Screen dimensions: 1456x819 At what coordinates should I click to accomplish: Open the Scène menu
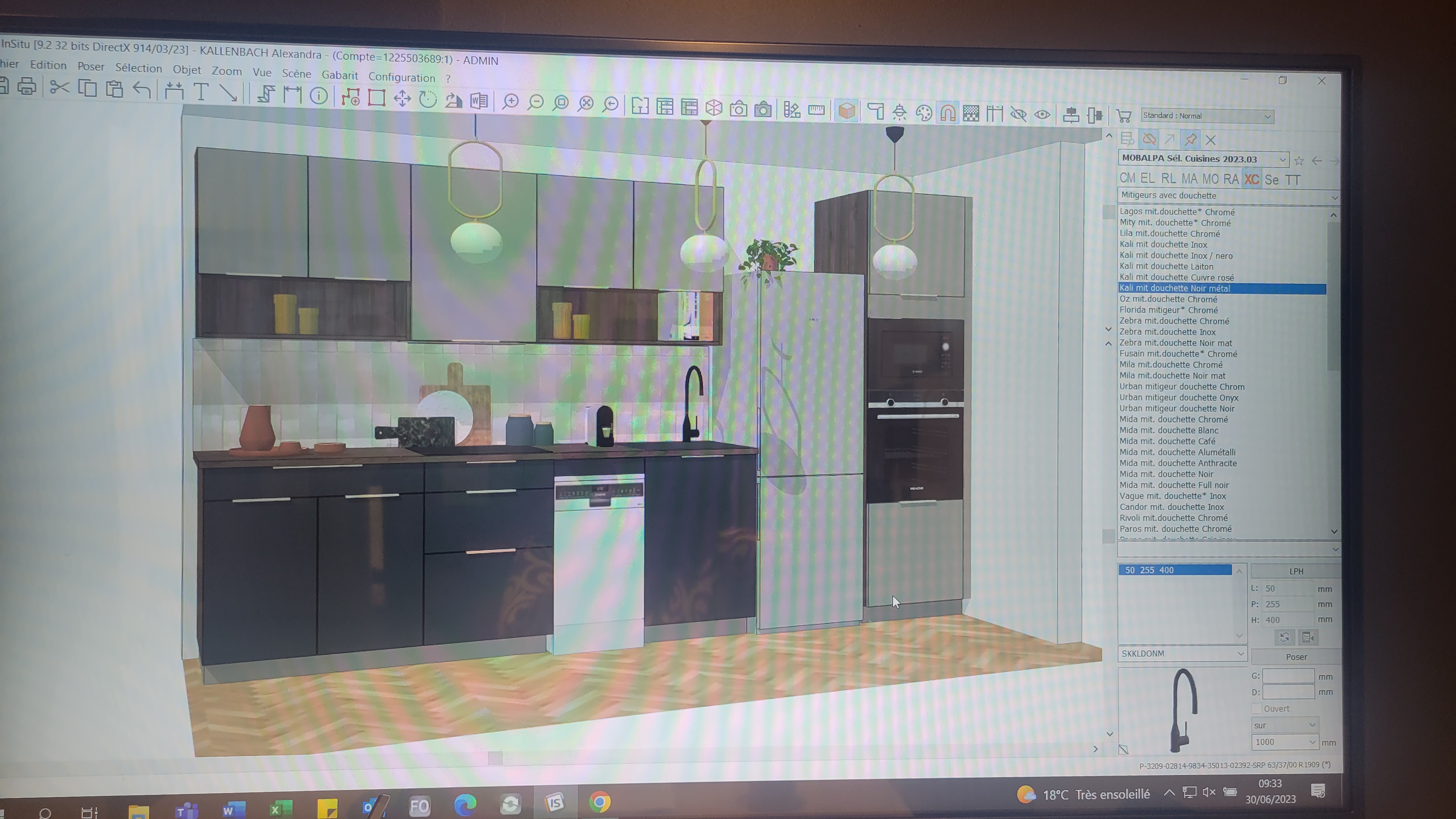[296, 74]
